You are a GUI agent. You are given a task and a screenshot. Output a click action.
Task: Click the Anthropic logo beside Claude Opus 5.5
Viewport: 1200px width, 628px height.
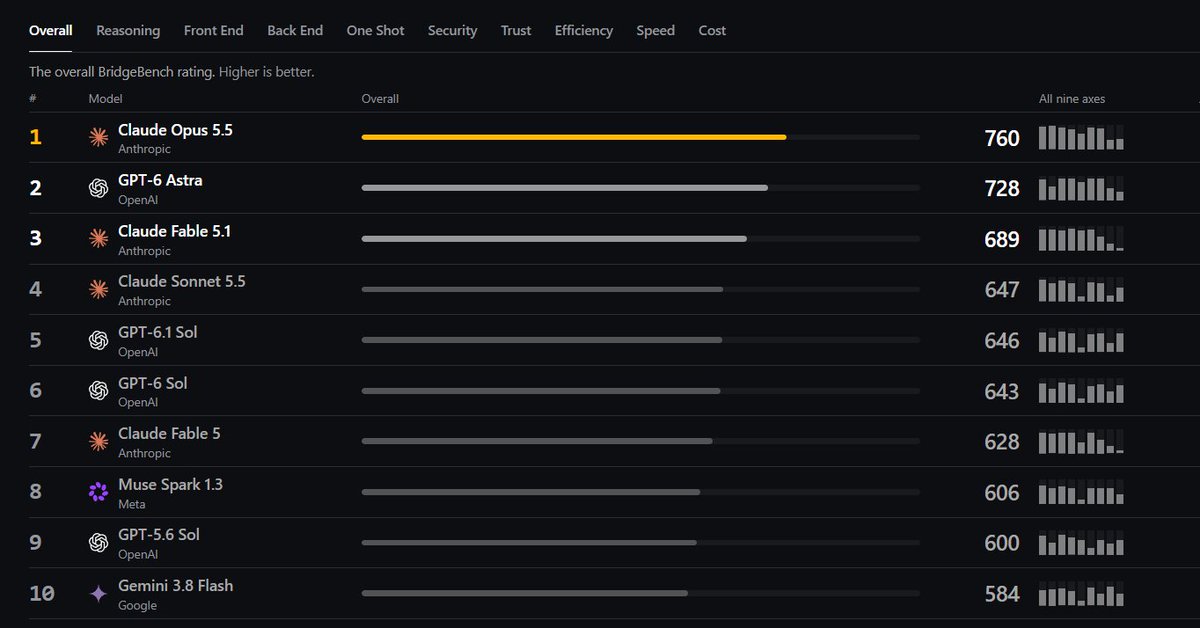pyautogui.click(x=98, y=137)
